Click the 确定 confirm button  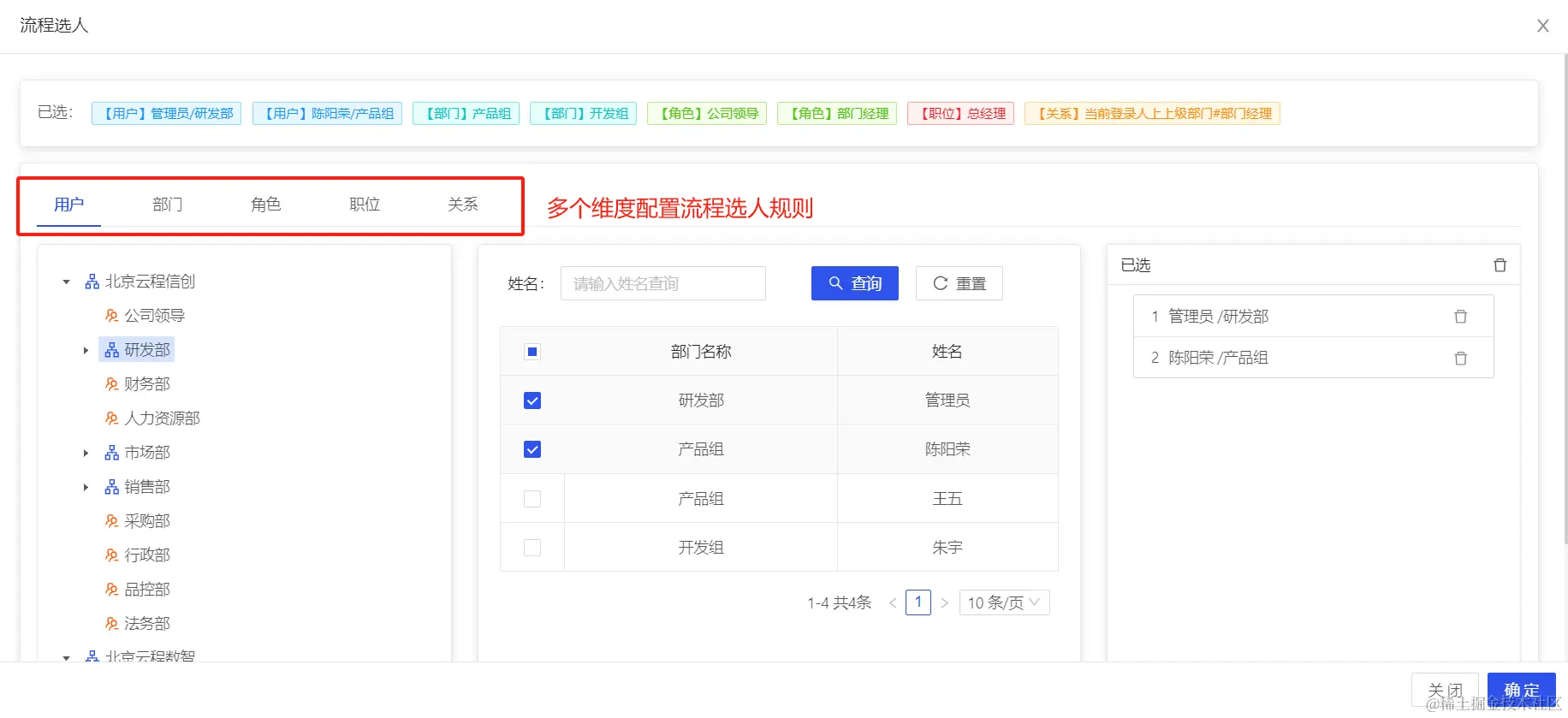point(1521,690)
